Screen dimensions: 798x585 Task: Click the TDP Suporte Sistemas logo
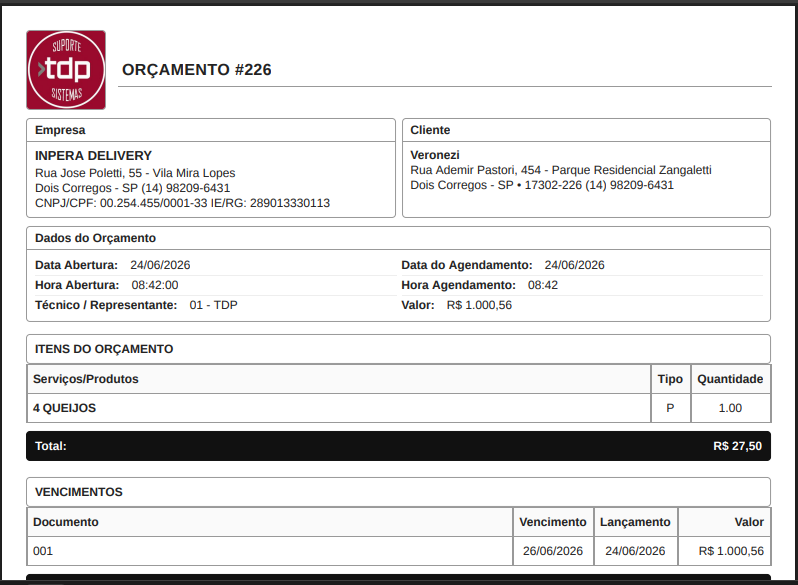click(66, 70)
